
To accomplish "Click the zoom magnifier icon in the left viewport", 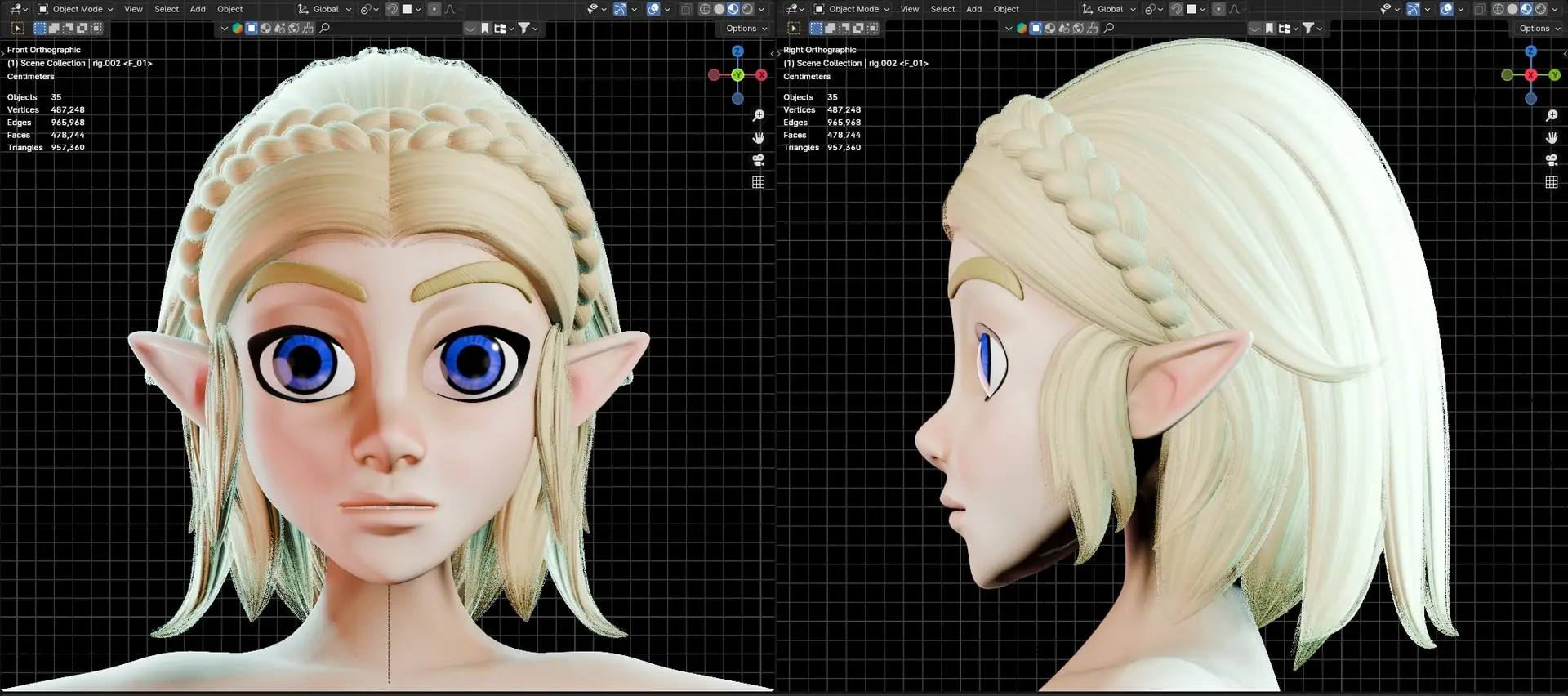I will (758, 116).
